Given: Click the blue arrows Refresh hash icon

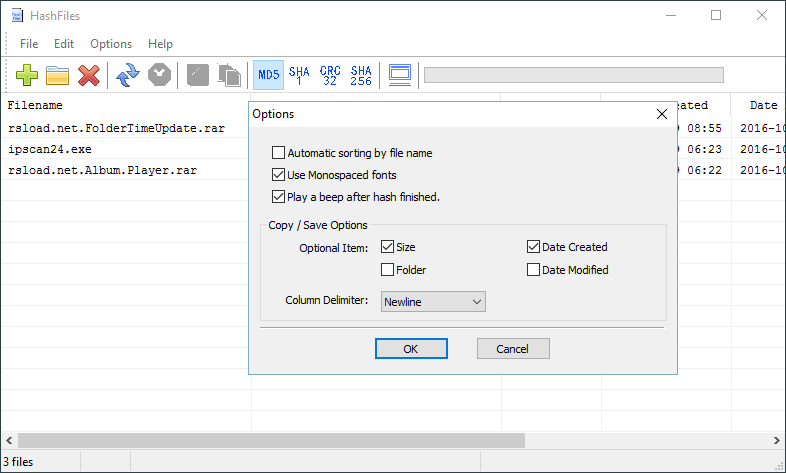Looking at the screenshot, I should click(x=128, y=75).
